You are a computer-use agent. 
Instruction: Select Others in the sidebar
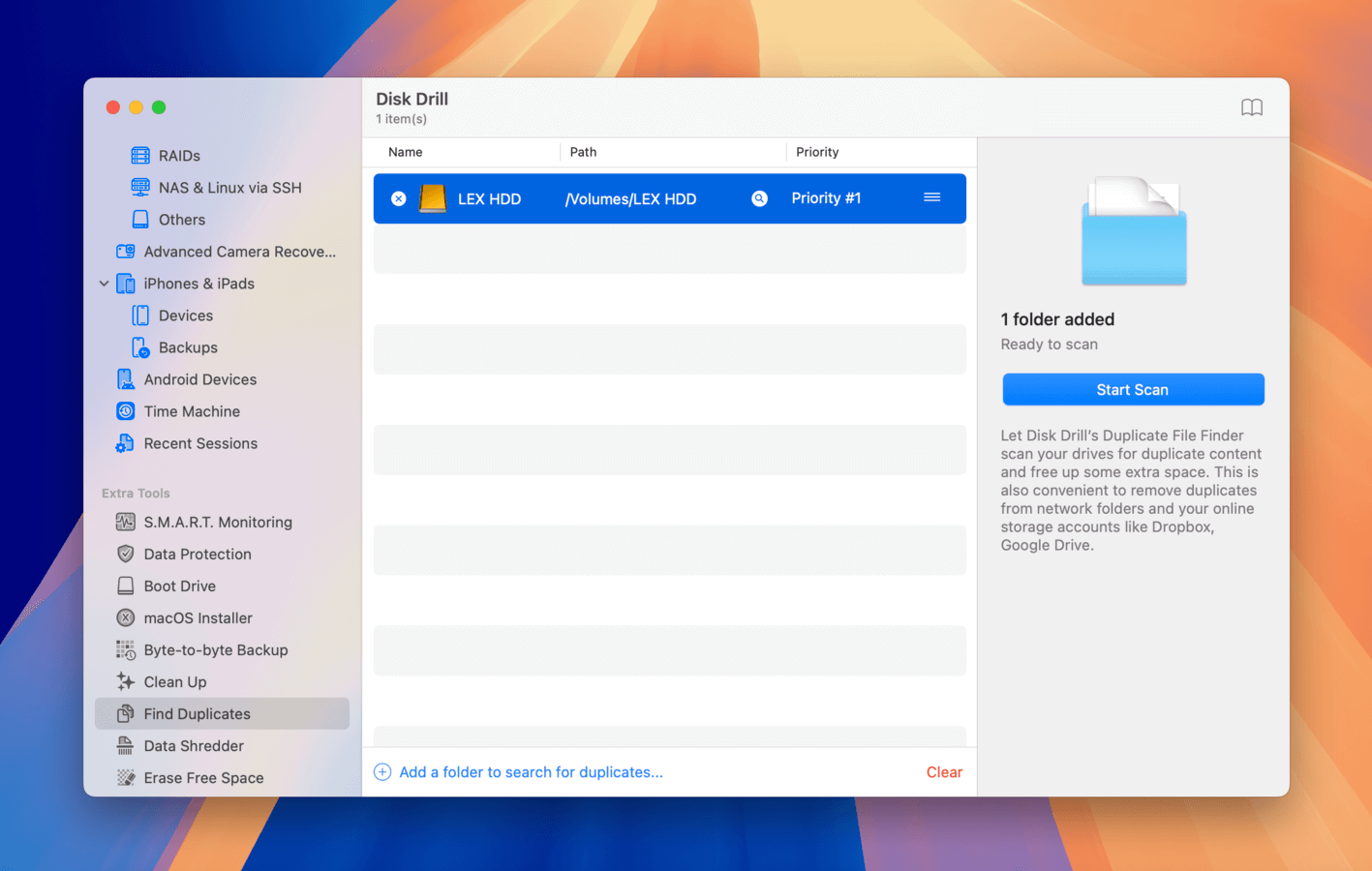point(182,220)
